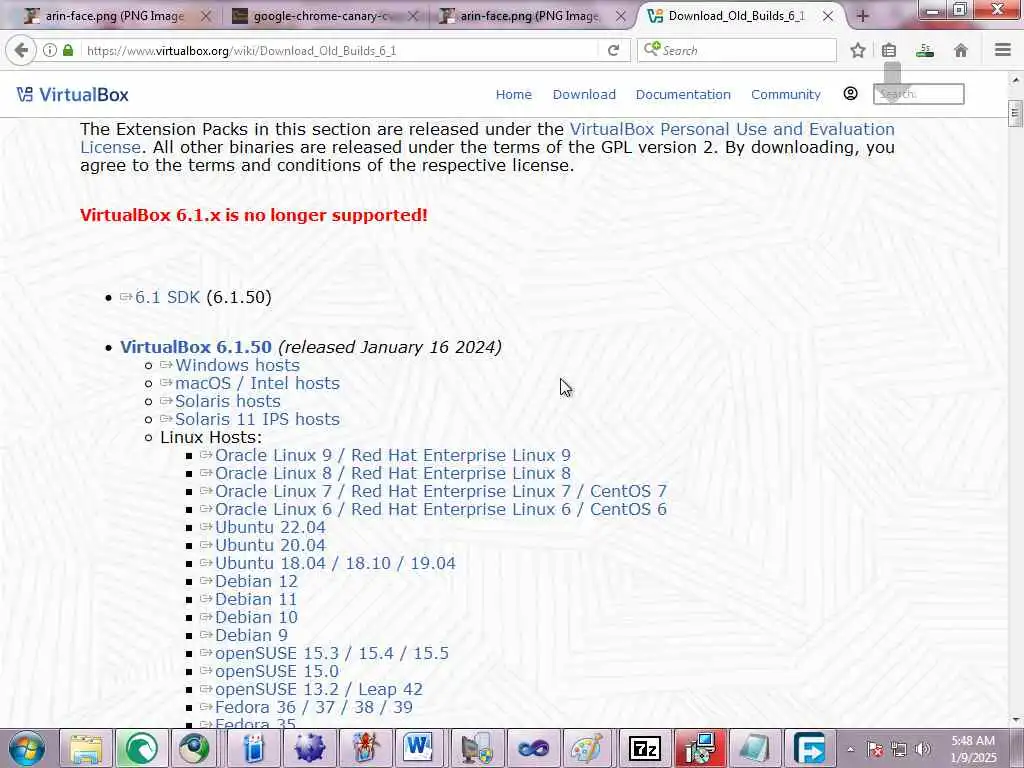Show bookmarks list icon in toolbar
The height and width of the screenshot is (768, 1024).
[x=889, y=50]
